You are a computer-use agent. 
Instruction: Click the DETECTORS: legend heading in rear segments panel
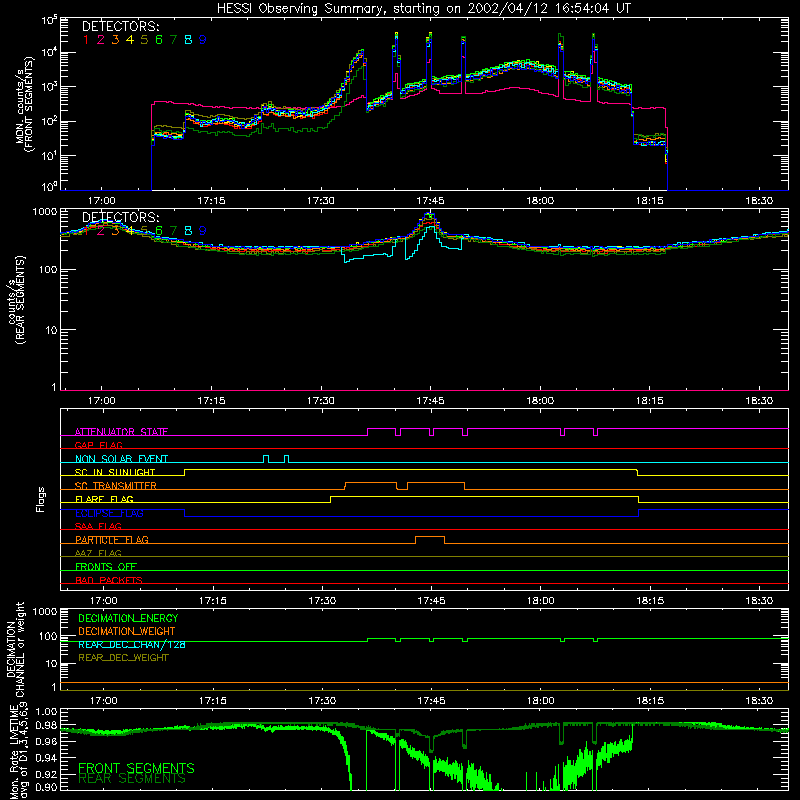(x=121, y=218)
